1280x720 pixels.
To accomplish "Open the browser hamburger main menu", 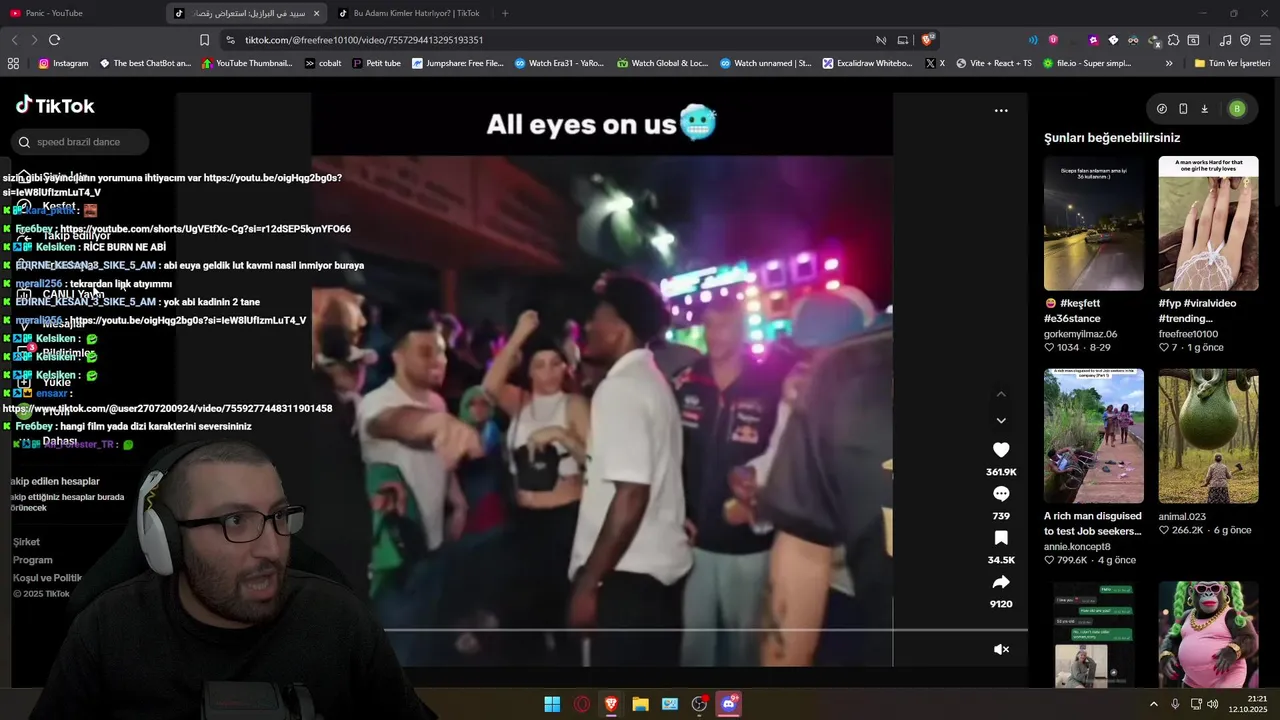I will 1265,40.
